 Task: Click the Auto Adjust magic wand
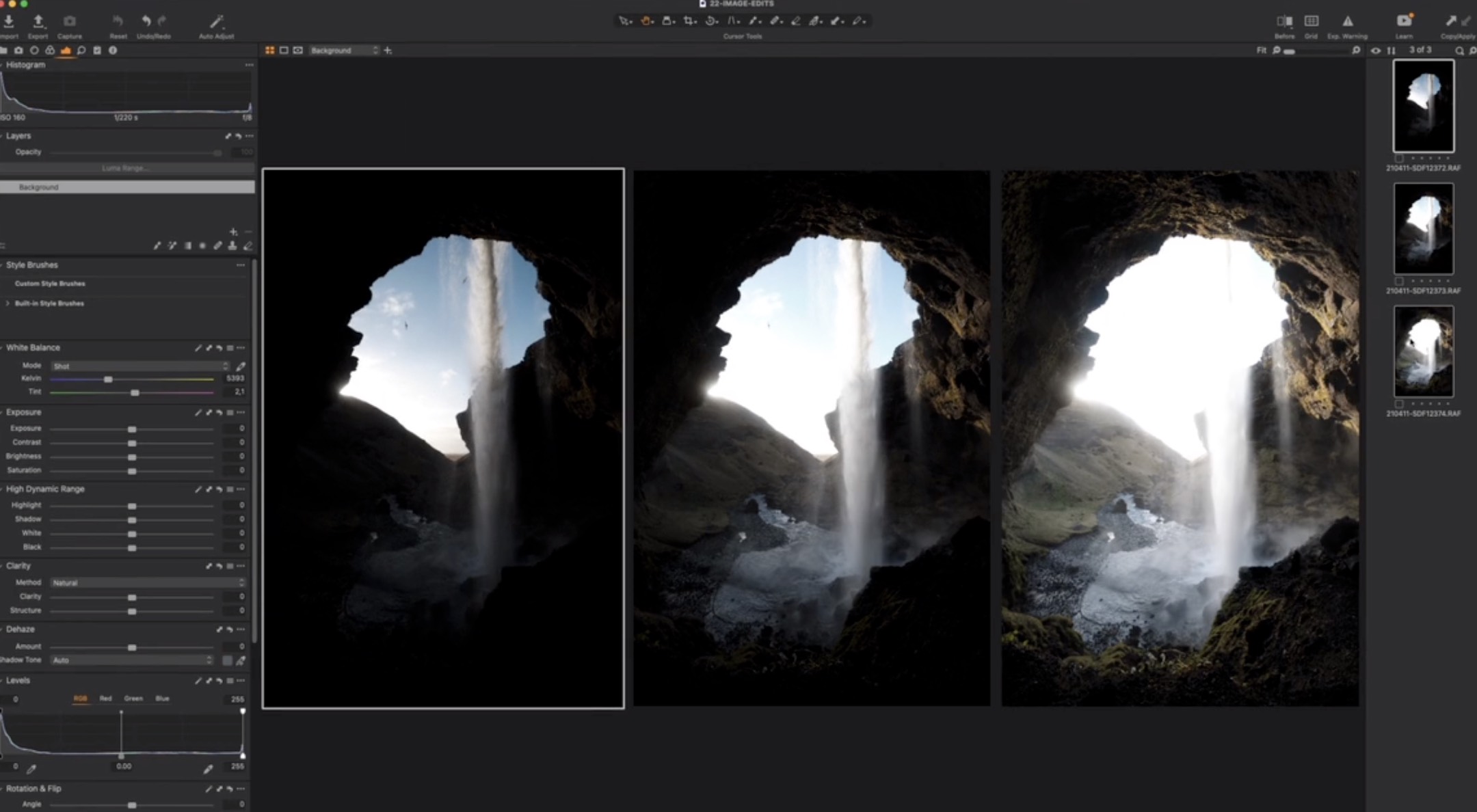(216, 23)
